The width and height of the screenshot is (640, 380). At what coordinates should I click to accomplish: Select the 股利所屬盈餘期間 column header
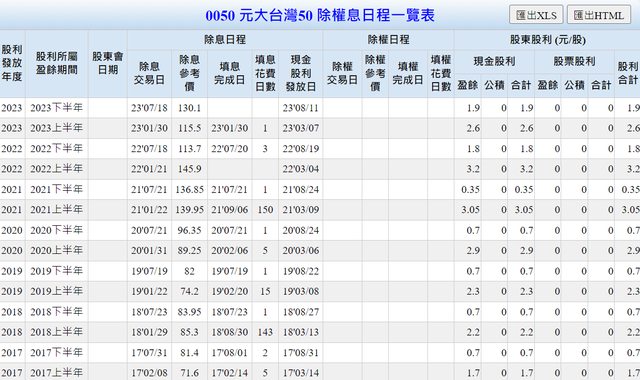(57, 64)
